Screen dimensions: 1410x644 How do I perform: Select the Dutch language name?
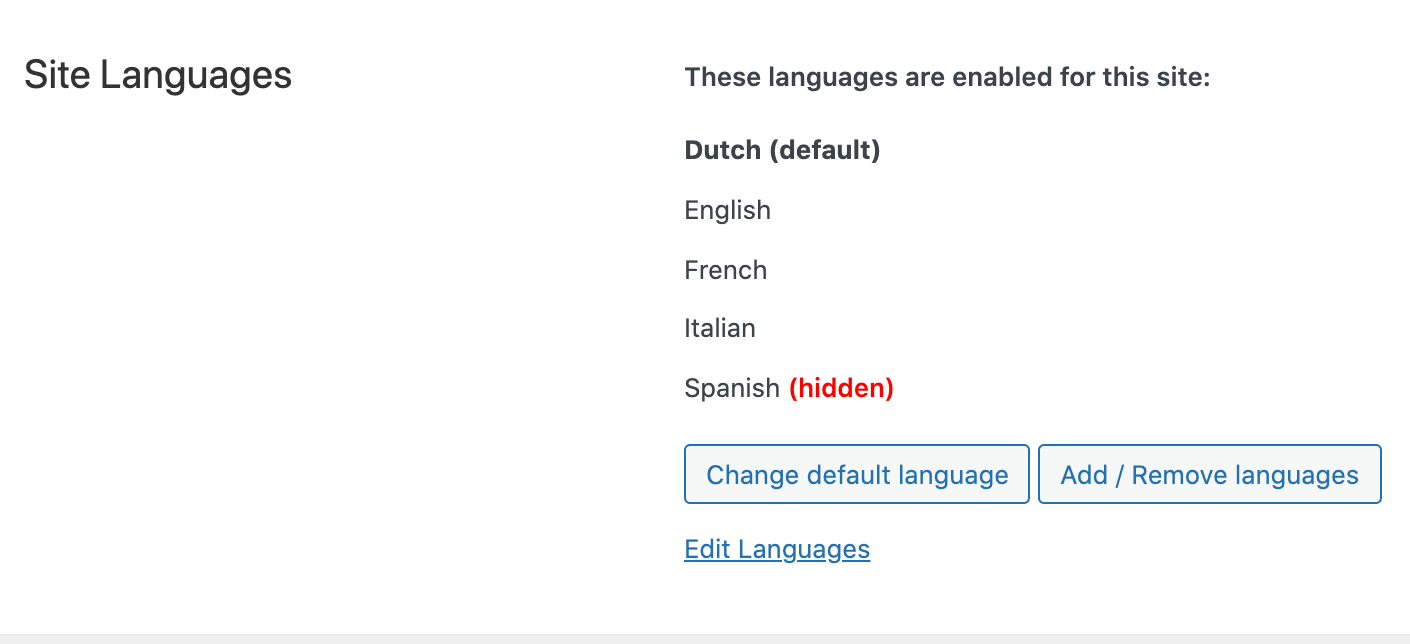[x=722, y=150]
